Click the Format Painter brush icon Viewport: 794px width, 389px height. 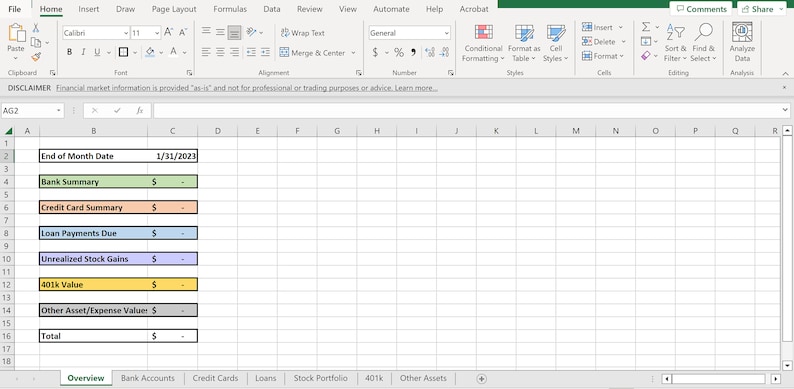[x=35, y=57]
